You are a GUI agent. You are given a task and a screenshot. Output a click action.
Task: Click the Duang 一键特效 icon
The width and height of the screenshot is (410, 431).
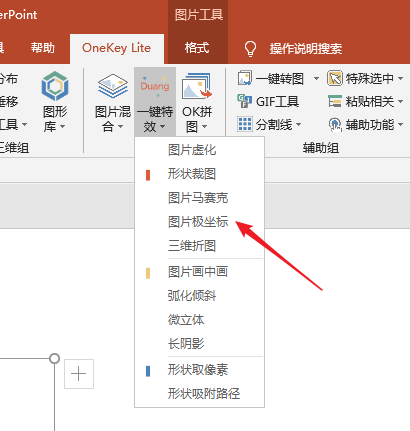(155, 86)
